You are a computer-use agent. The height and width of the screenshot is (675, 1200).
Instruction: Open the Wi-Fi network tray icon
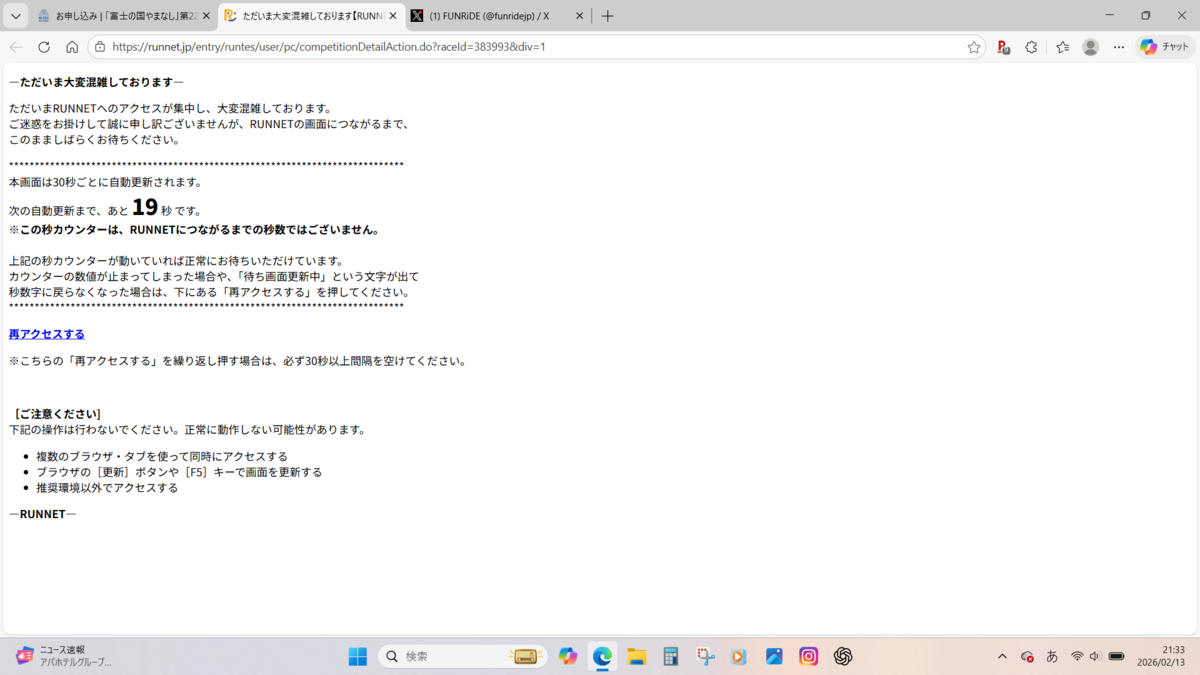click(x=1077, y=656)
